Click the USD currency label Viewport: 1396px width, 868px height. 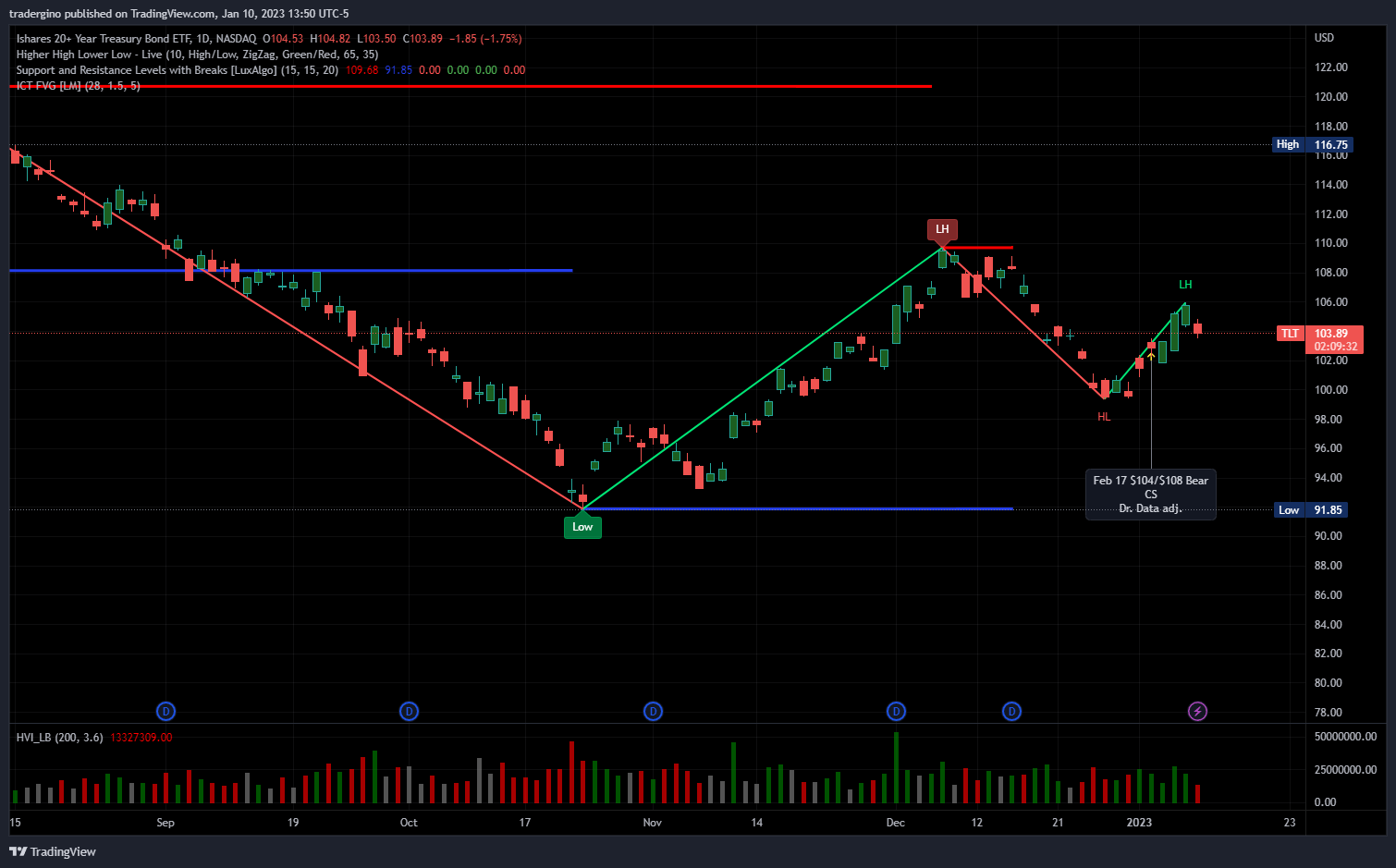tap(1325, 38)
